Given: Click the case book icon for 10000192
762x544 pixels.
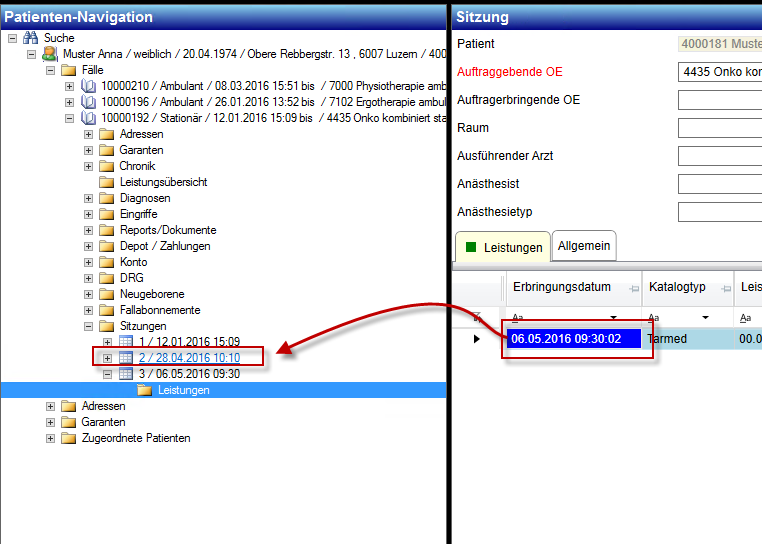Looking at the screenshot, I should 88,118.
